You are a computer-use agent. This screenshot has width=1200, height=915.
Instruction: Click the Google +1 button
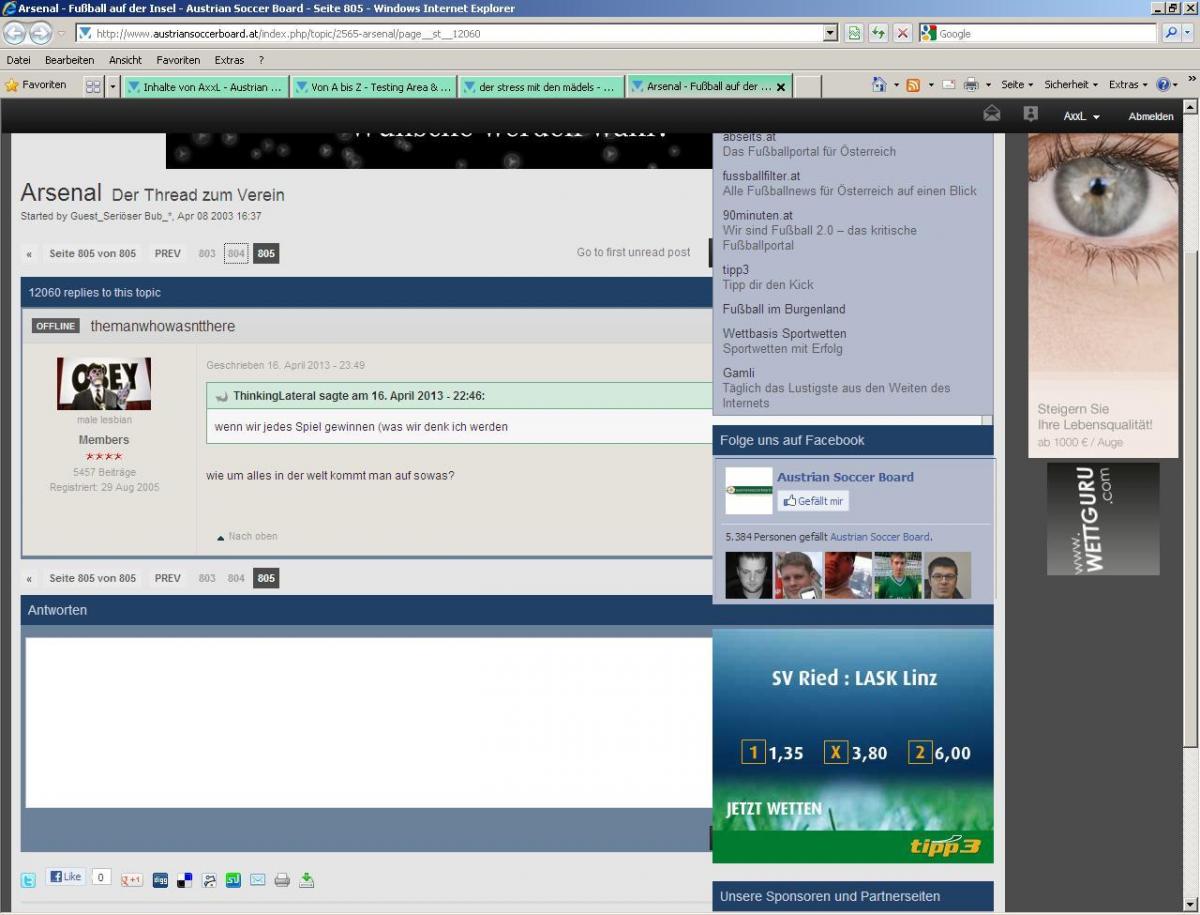[x=131, y=880]
